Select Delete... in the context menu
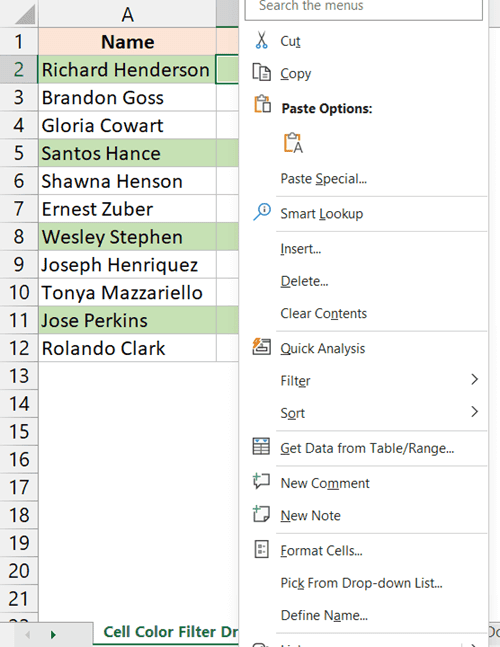500x647 pixels. (x=304, y=281)
